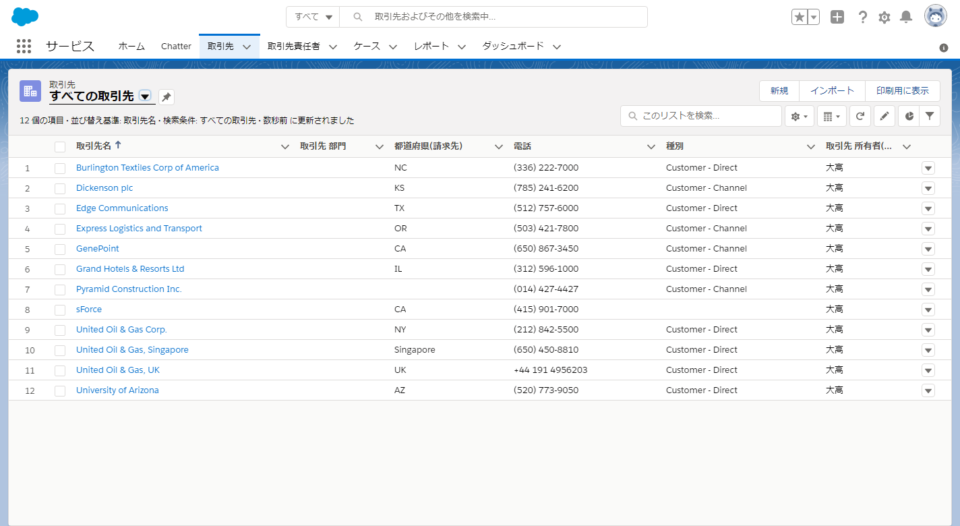Go to the ホーム tab

(x=132, y=46)
